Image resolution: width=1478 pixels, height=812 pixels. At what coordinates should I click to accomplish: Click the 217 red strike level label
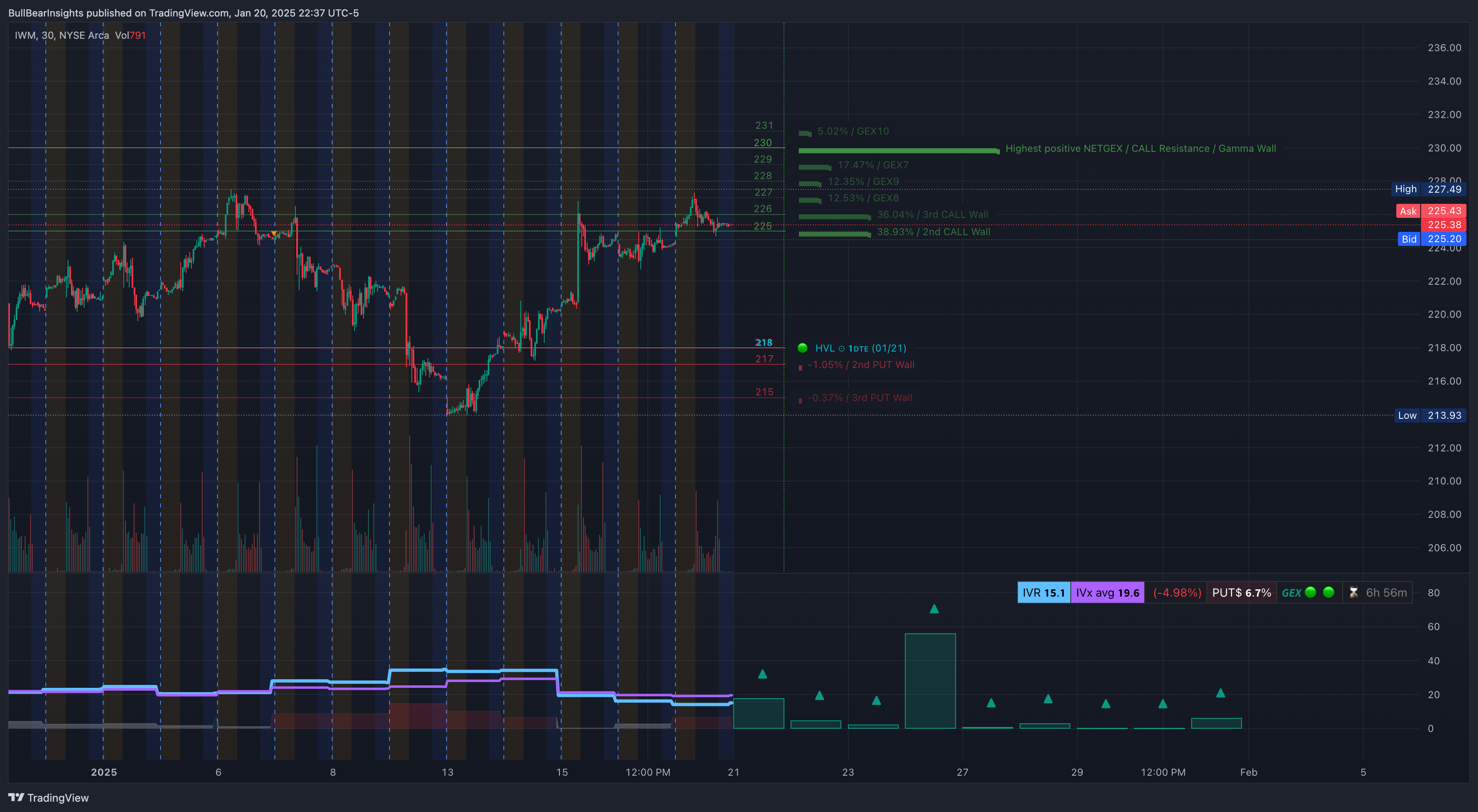(x=764, y=359)
